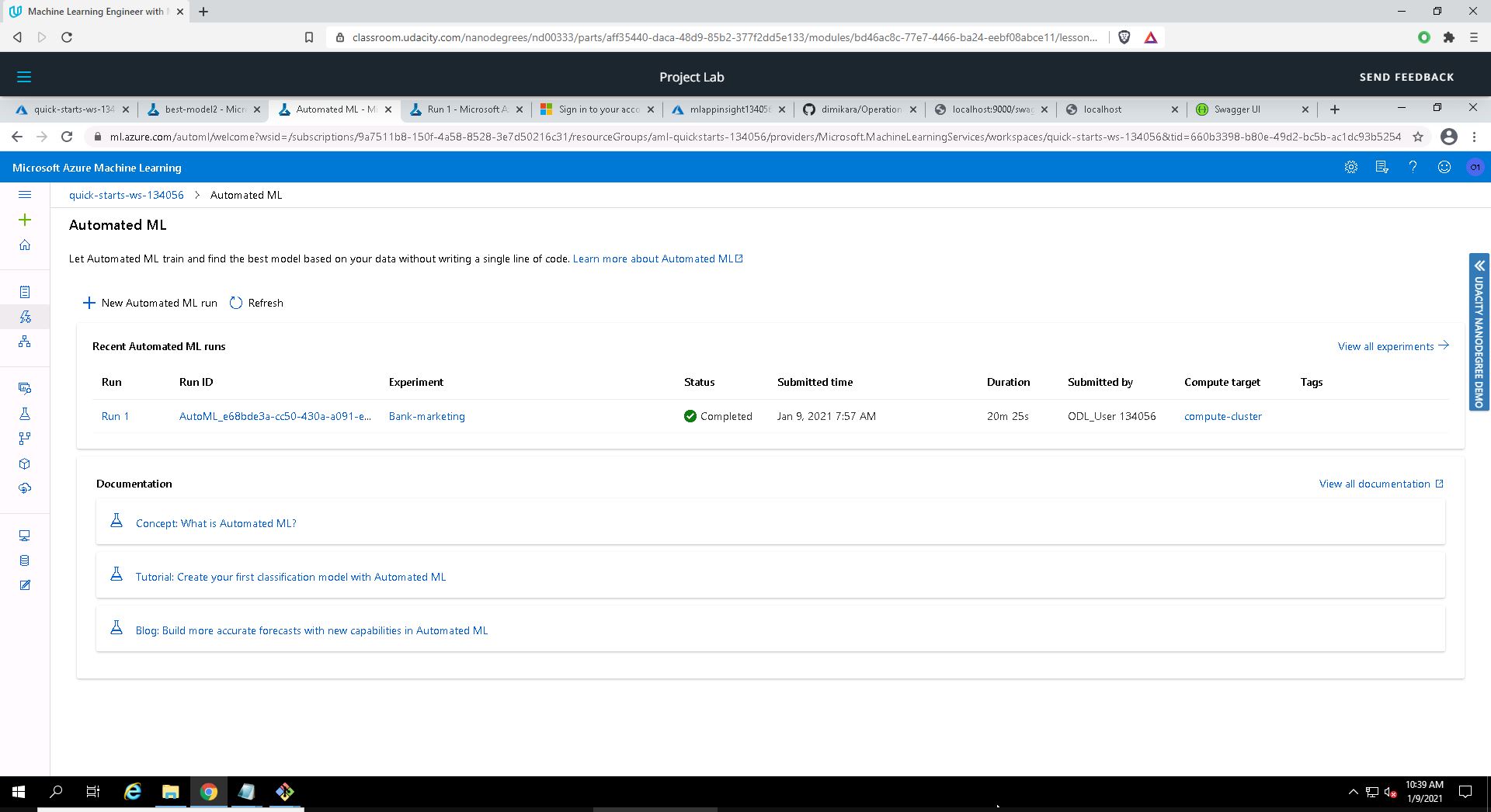
Task: Open the AutoML_e68bde3a run ID link
Action: click(275, 416)
